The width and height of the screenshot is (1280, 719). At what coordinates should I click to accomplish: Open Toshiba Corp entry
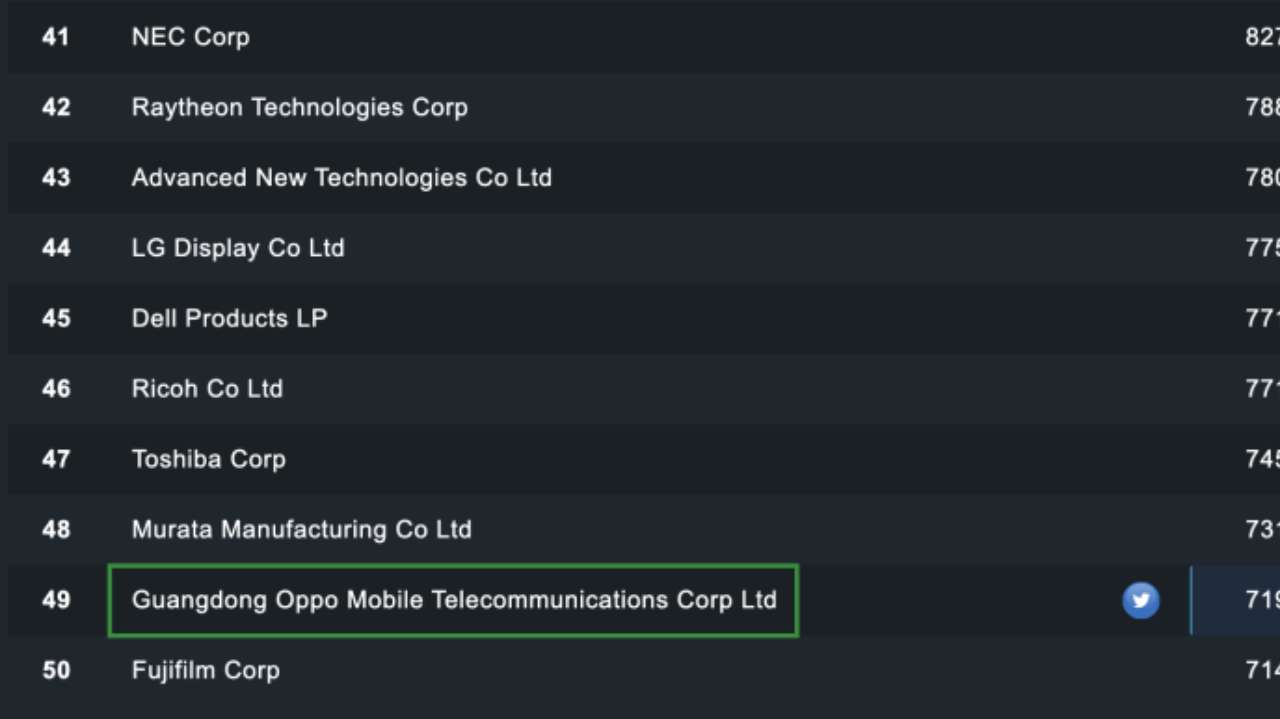click(209, 459)
